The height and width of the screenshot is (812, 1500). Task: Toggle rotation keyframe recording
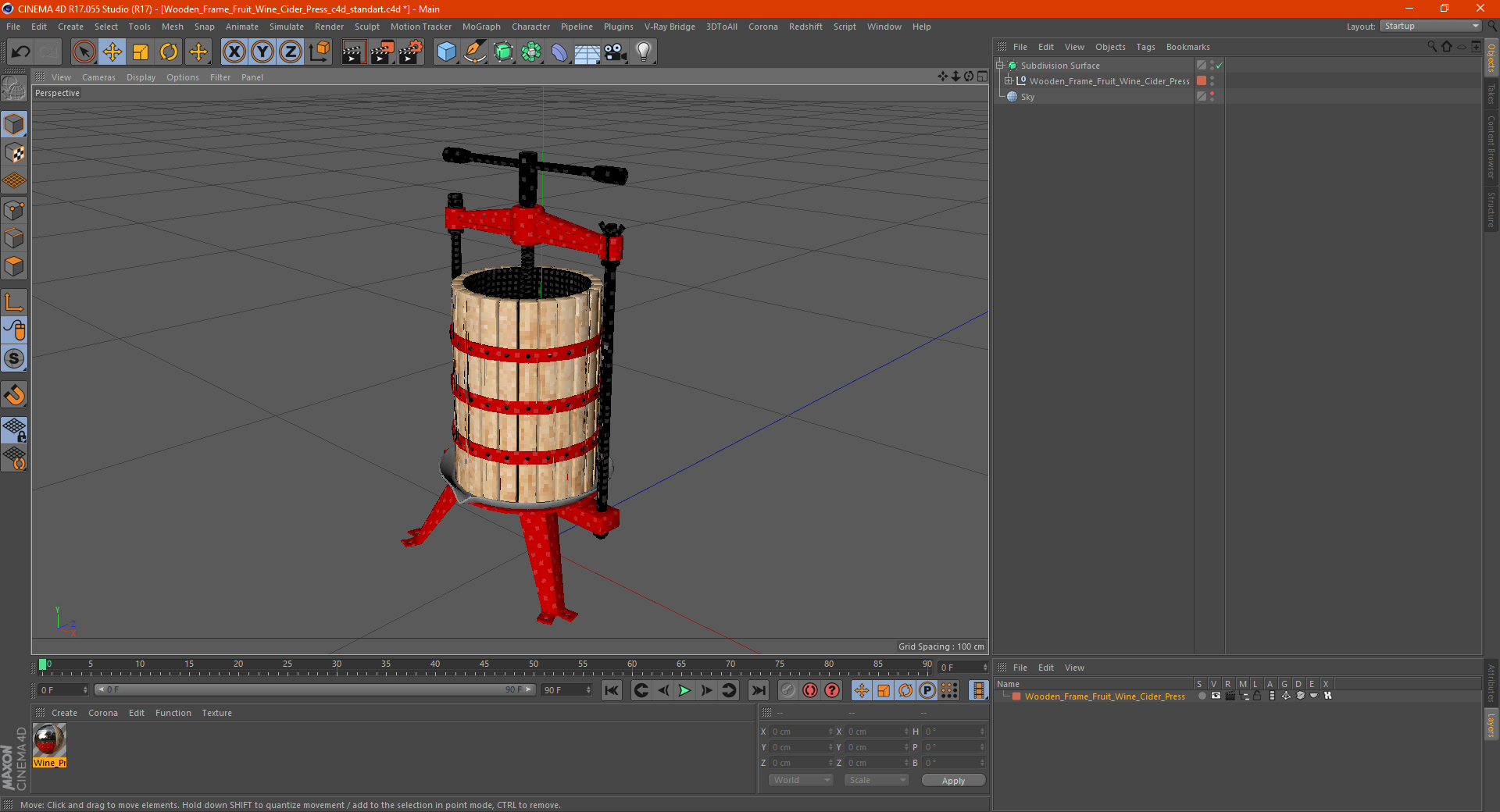pyautogui.click(x=905, y=690)
